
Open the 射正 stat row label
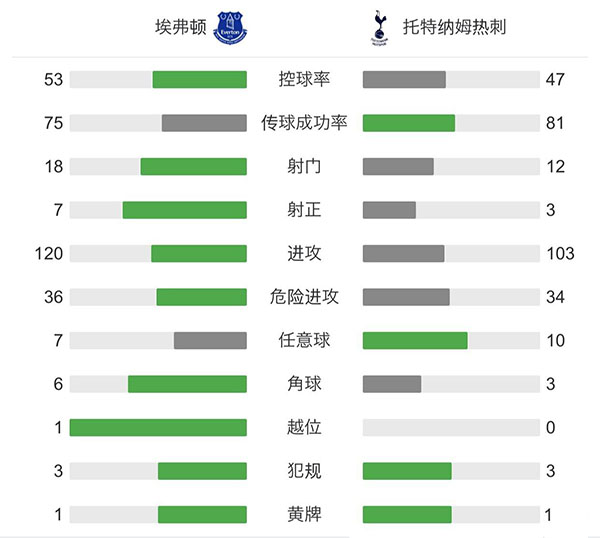click(304, 210)
